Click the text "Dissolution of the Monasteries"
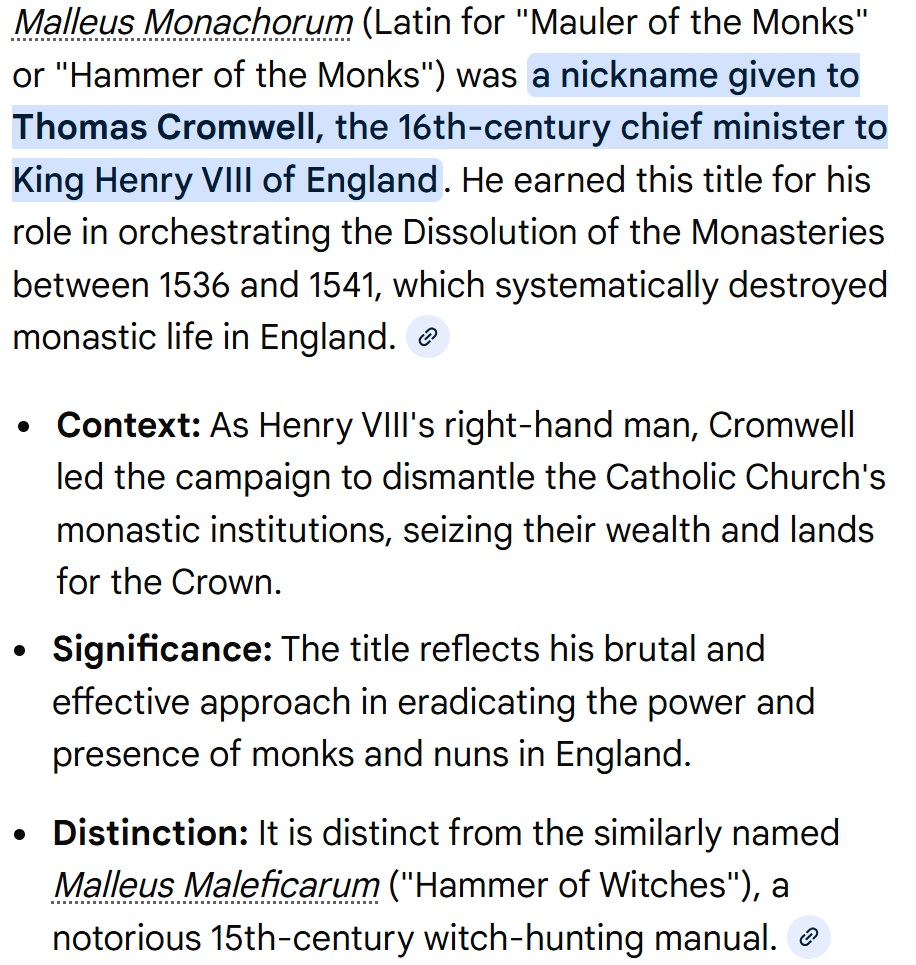 pos(643,233)
